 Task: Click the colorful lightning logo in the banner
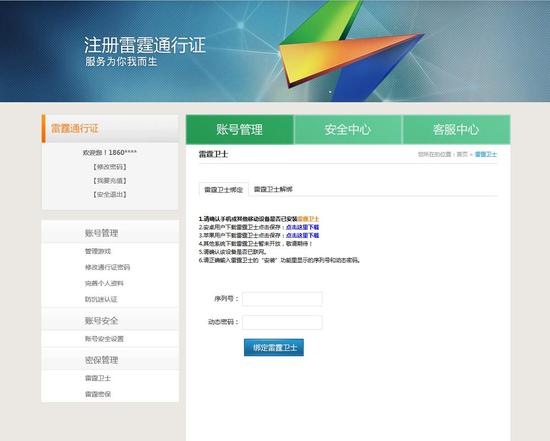[x=351, y=51]
